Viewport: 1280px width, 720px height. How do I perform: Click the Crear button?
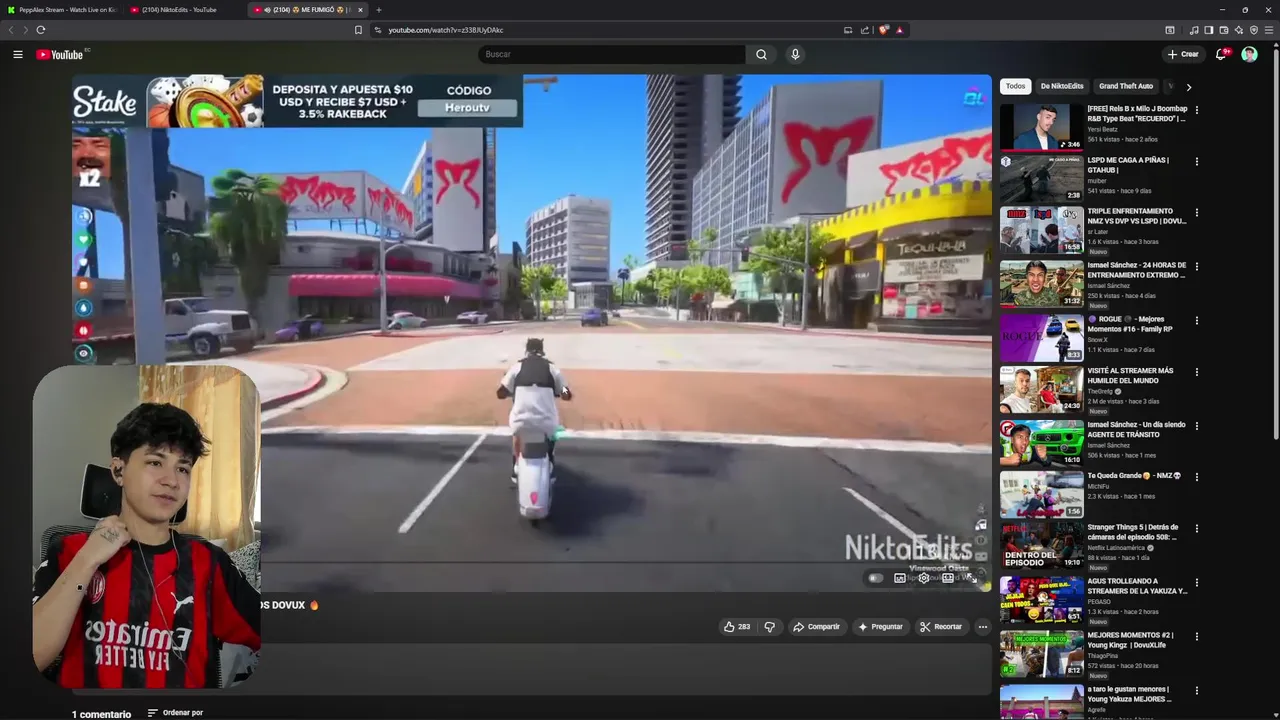[1182, 54]
